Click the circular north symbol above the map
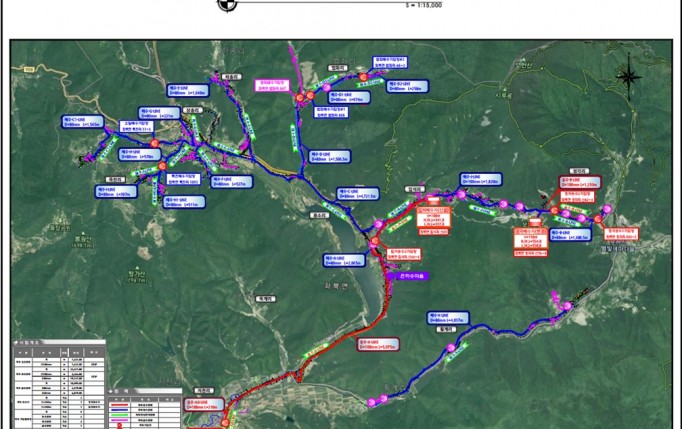The height and width of the screenshot is (429, 682). pyautogui.click(x=227, y=5)
